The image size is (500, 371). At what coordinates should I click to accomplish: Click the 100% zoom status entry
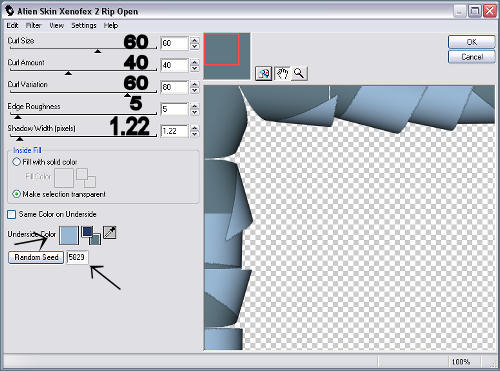(461, 362)
